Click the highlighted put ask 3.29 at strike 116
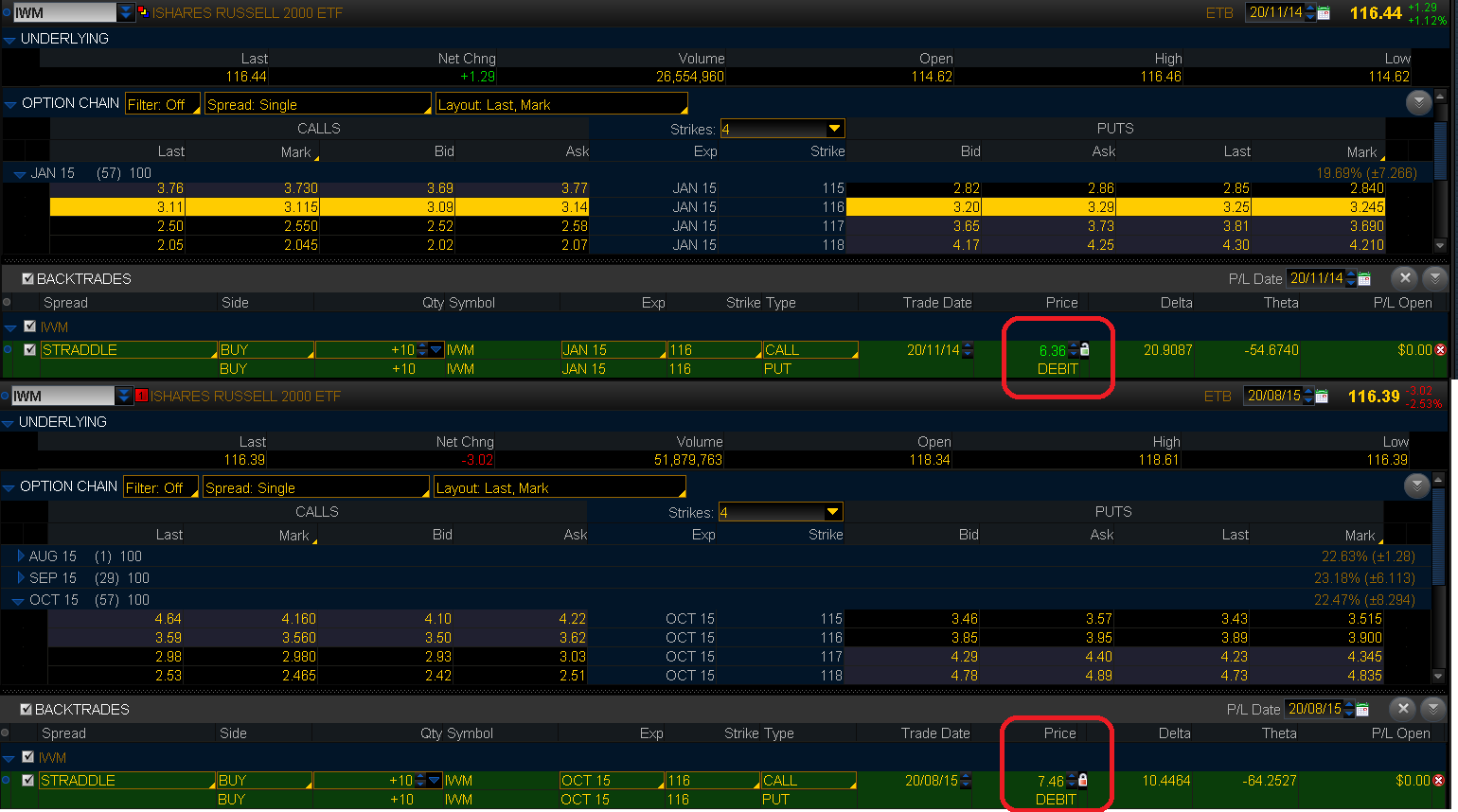The image size is (1458, 812). tap(1101, 207)
